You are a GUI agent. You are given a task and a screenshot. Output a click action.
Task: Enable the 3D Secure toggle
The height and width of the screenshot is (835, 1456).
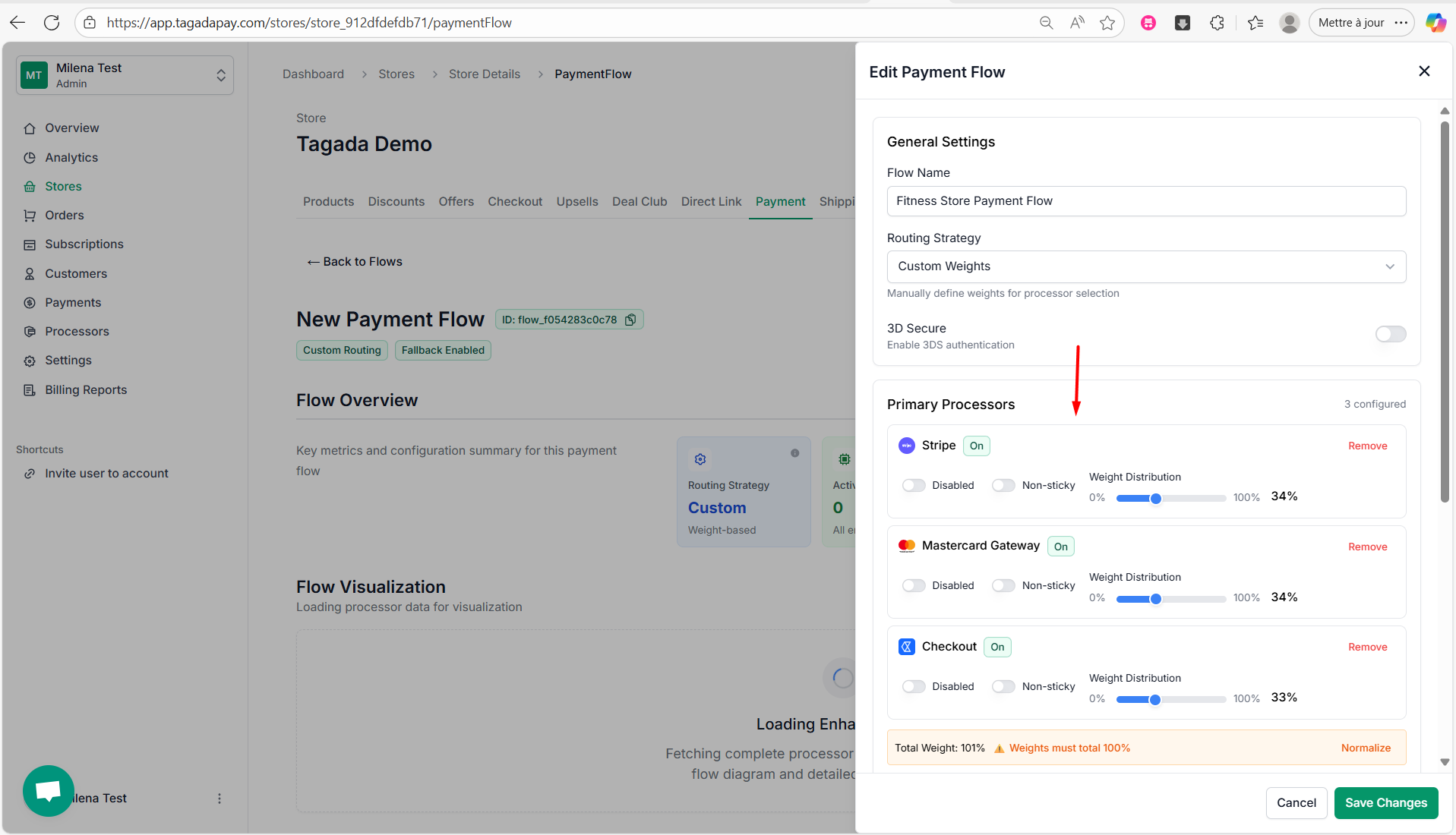1390,334
